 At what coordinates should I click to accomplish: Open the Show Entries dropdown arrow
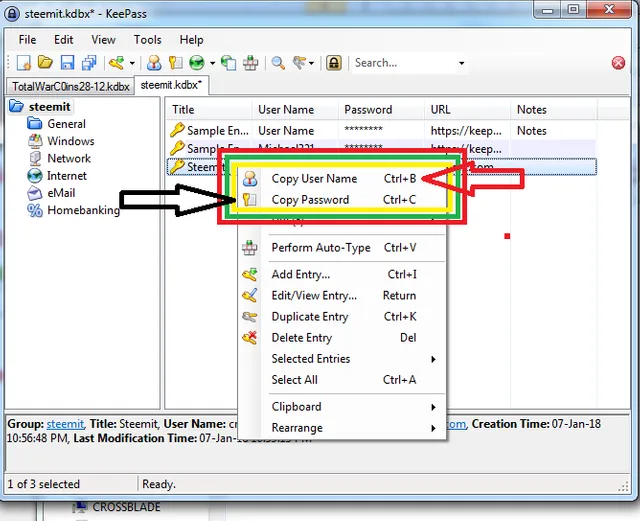pyautogui.click(x=311, y=63)
